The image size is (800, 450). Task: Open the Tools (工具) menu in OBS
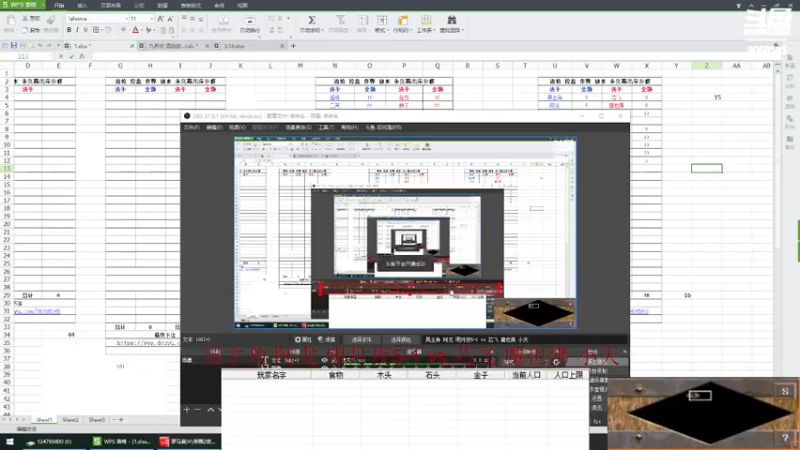tap(326, 128)
